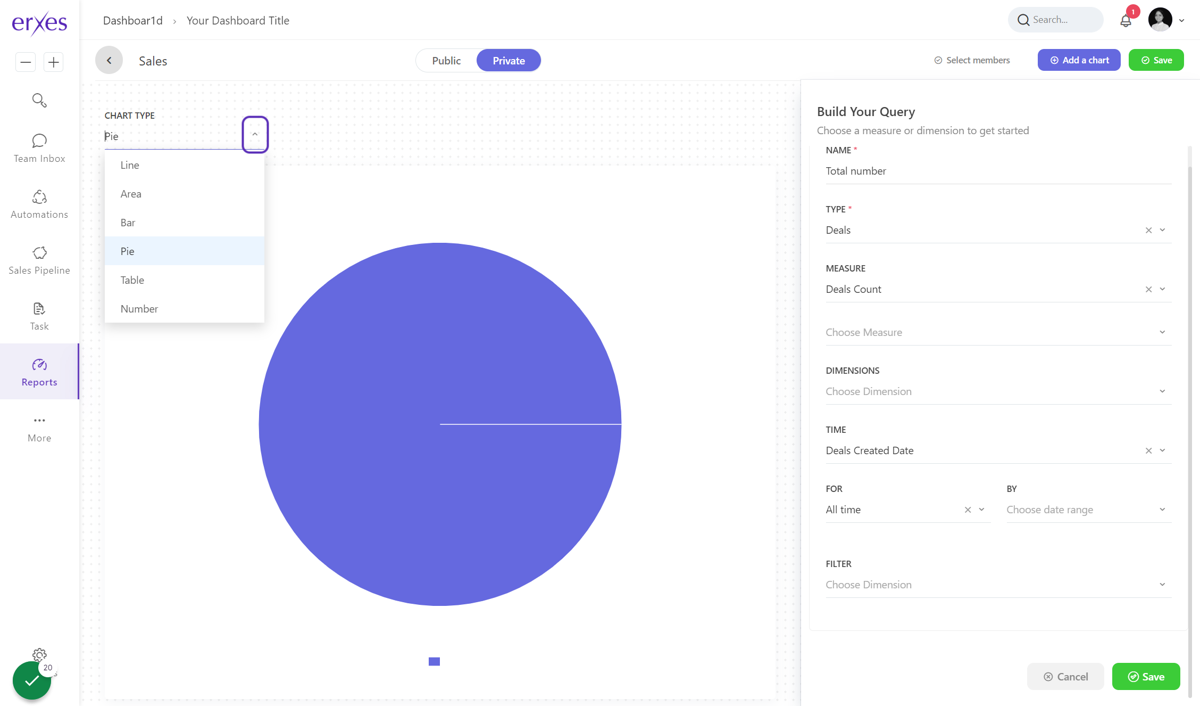Open the Filter Choose Dimension dropdown
Image resolution: width=1200 pixels, height=706 pixels.
pos(998,585)
